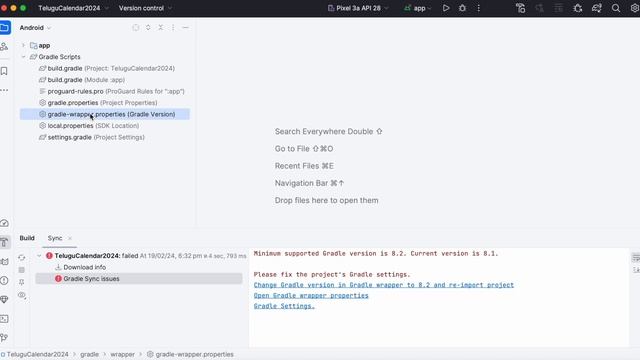The height and width of the screenshot is (360, 640).
Task: Select local.properties (SDK Location) file
Action: pos(89,126)
